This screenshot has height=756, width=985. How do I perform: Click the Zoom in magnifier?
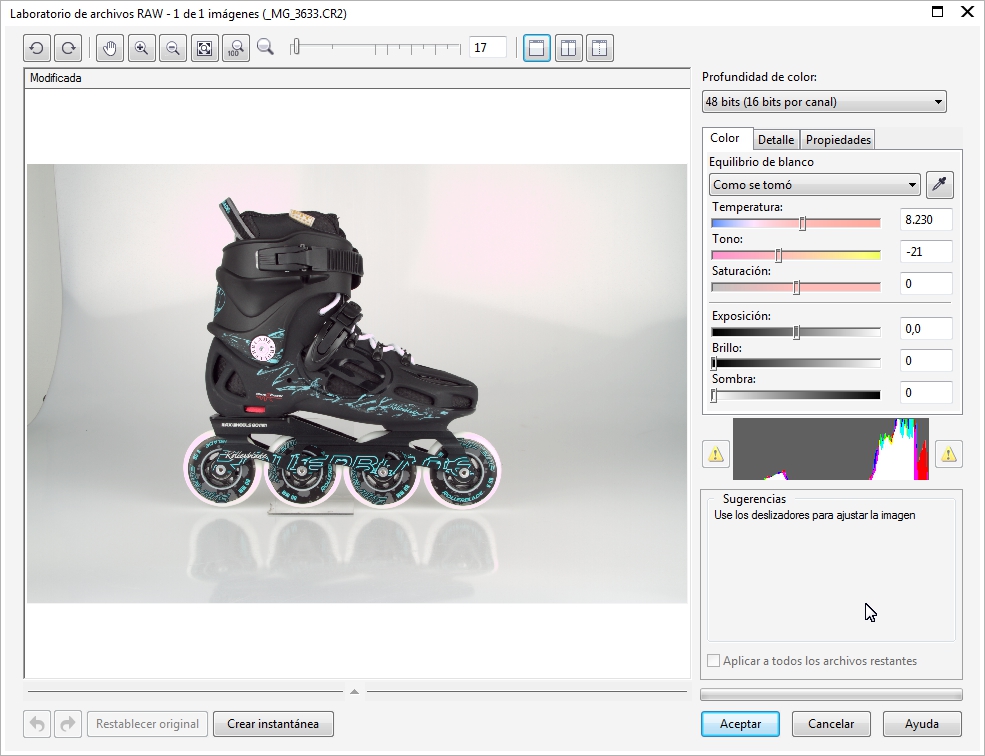click(x=141, y=48)
